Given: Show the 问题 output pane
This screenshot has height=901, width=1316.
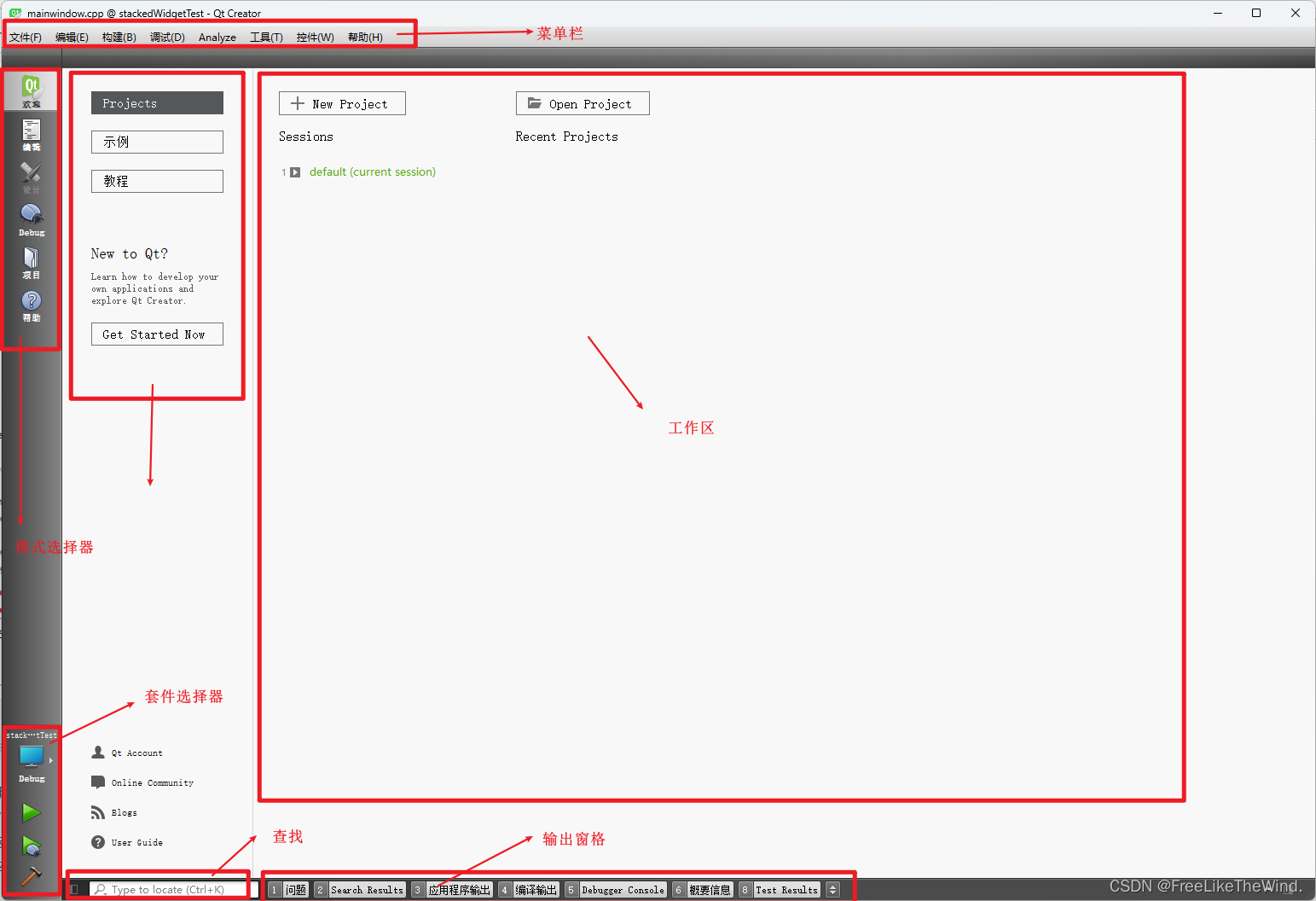Looking at the screenshot, I should (x=288, y=890).
